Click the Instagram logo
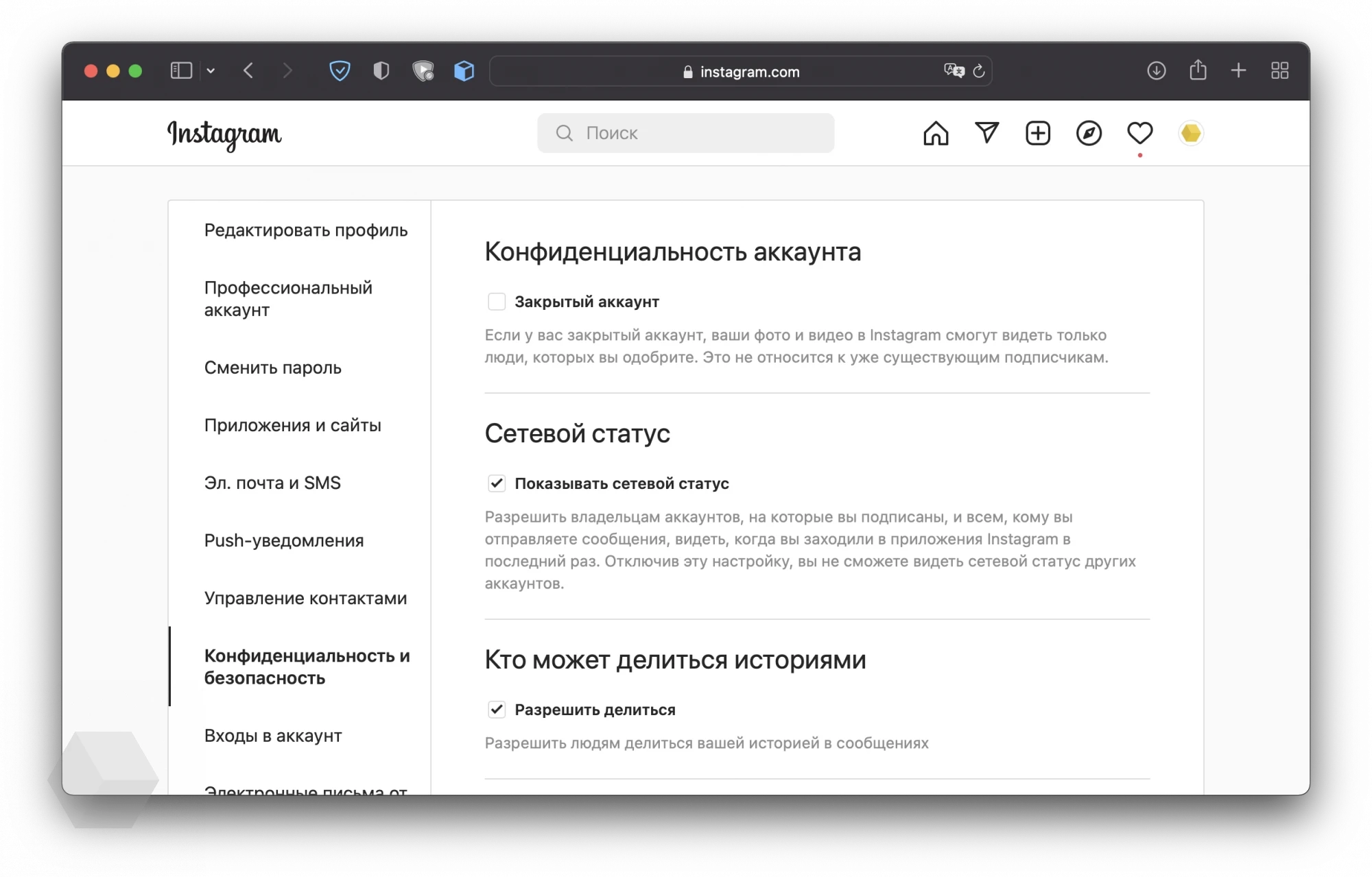Viewport: 1372px width, 877px height. pyautogui.click(x=224, y=134)
